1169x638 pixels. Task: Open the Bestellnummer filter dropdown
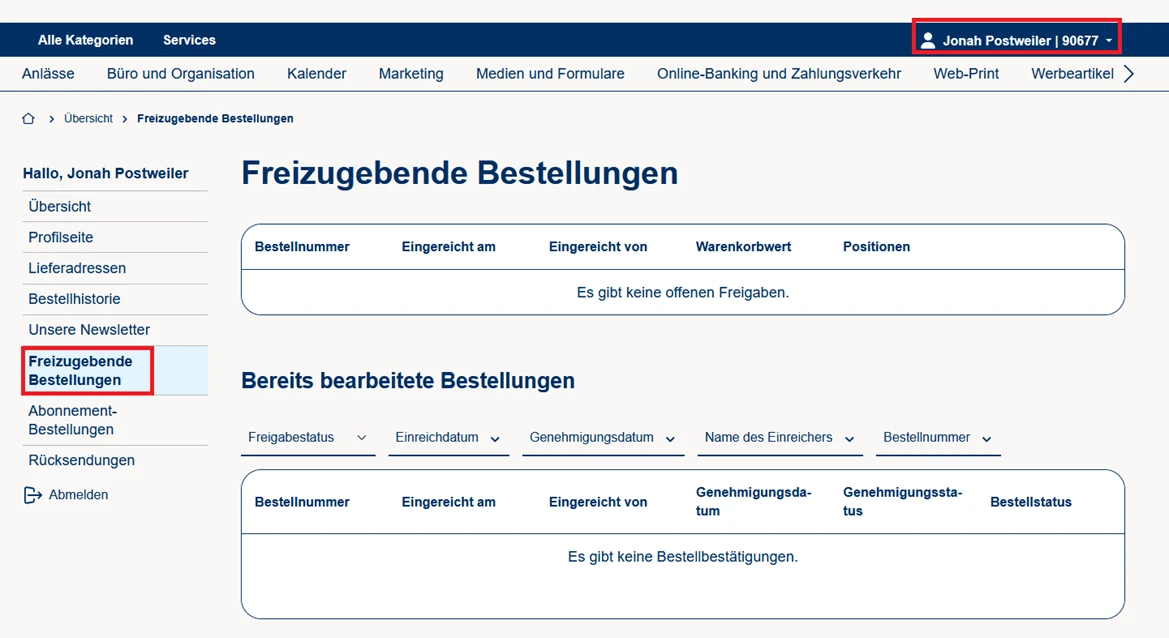[937, 438]
